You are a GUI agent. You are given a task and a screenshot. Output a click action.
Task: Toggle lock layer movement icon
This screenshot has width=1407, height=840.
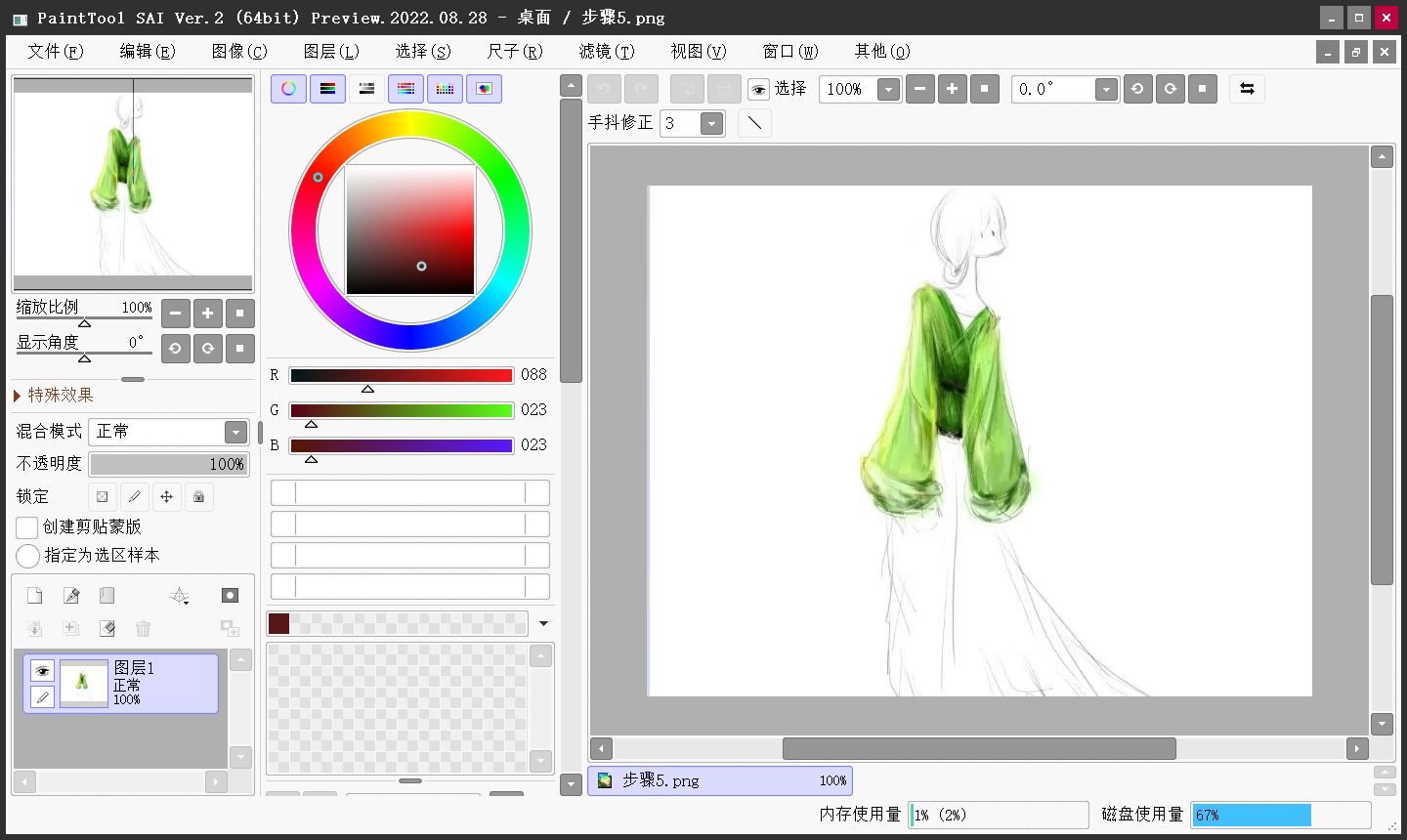click(x=167, y=497)
